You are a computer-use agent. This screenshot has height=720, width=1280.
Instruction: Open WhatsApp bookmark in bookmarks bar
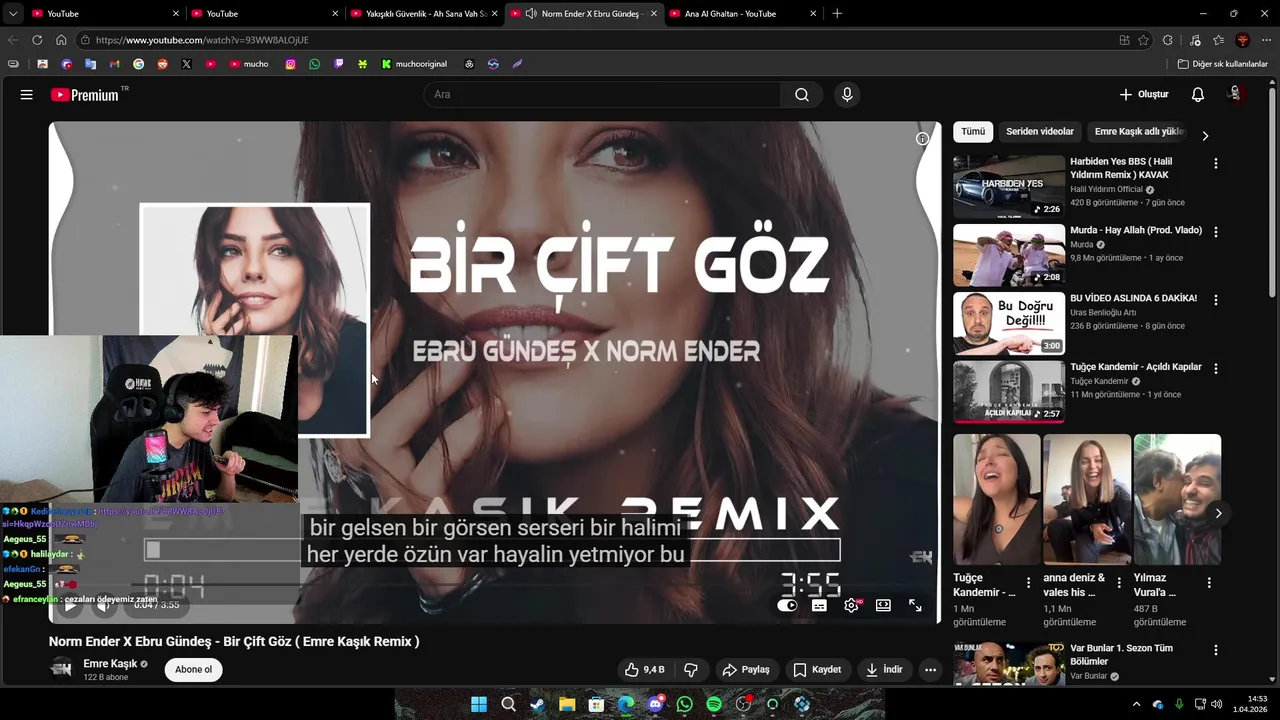(315, 64)
